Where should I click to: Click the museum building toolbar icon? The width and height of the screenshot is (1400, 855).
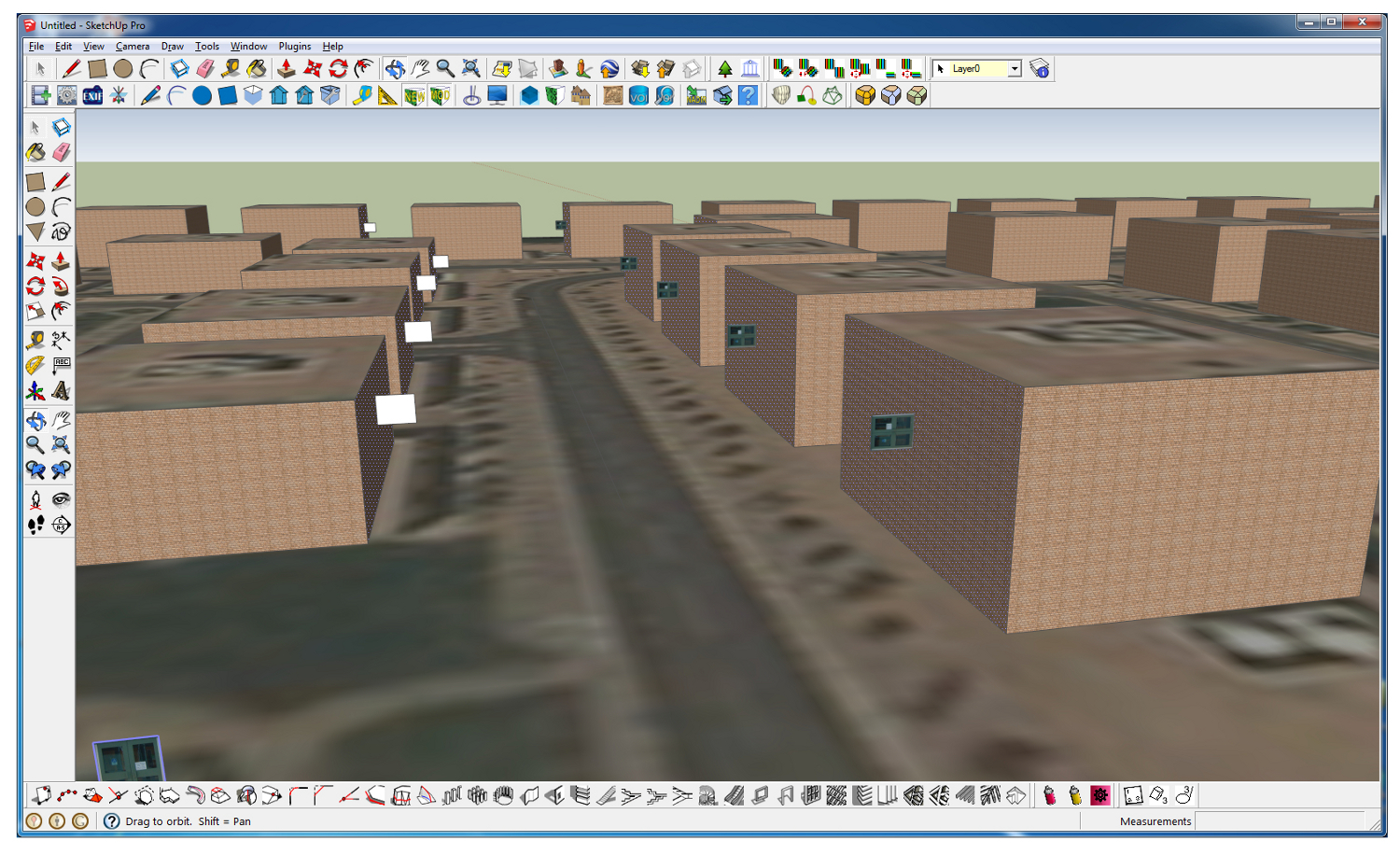750,69
